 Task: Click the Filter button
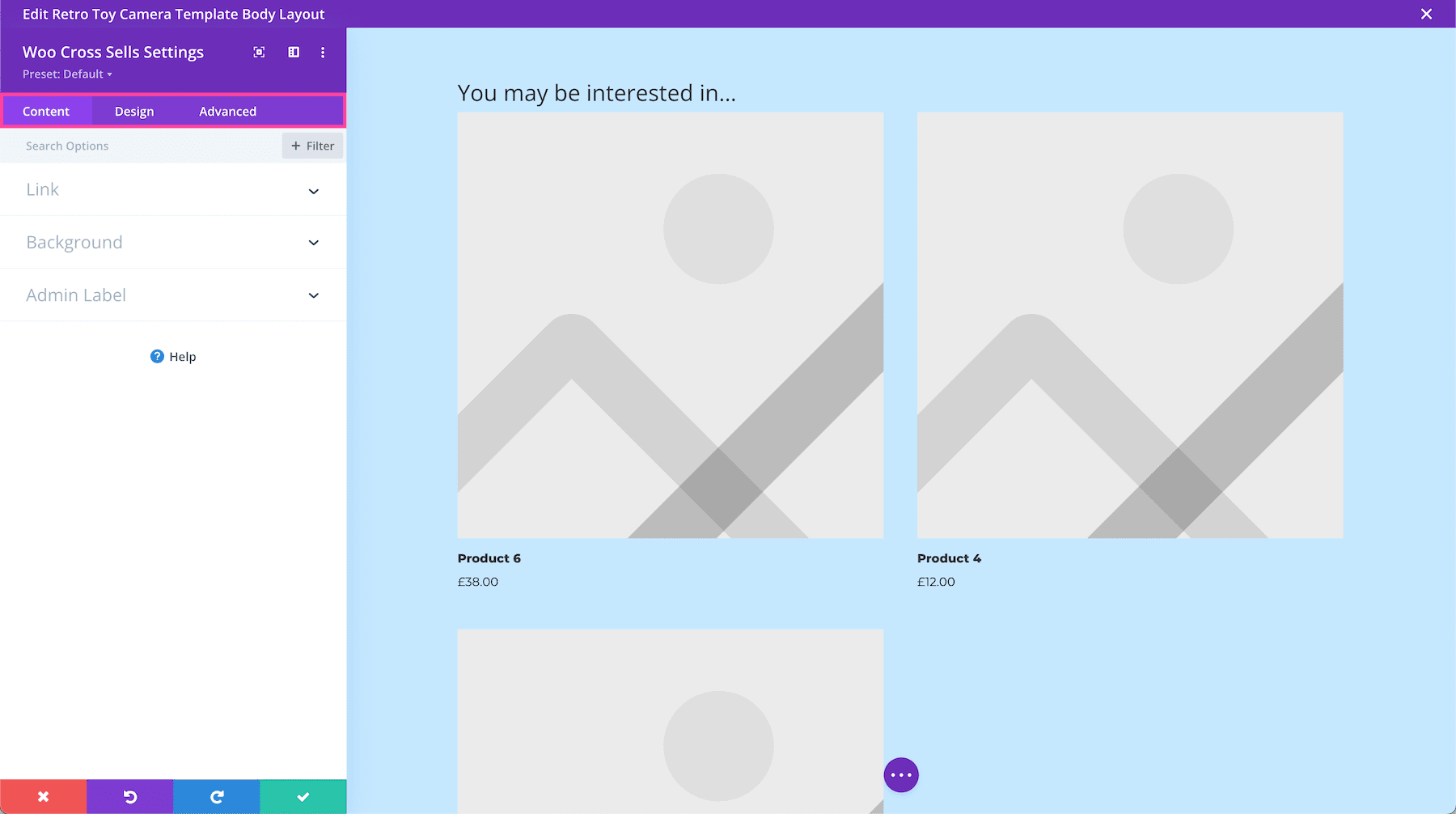pos(312,146)
